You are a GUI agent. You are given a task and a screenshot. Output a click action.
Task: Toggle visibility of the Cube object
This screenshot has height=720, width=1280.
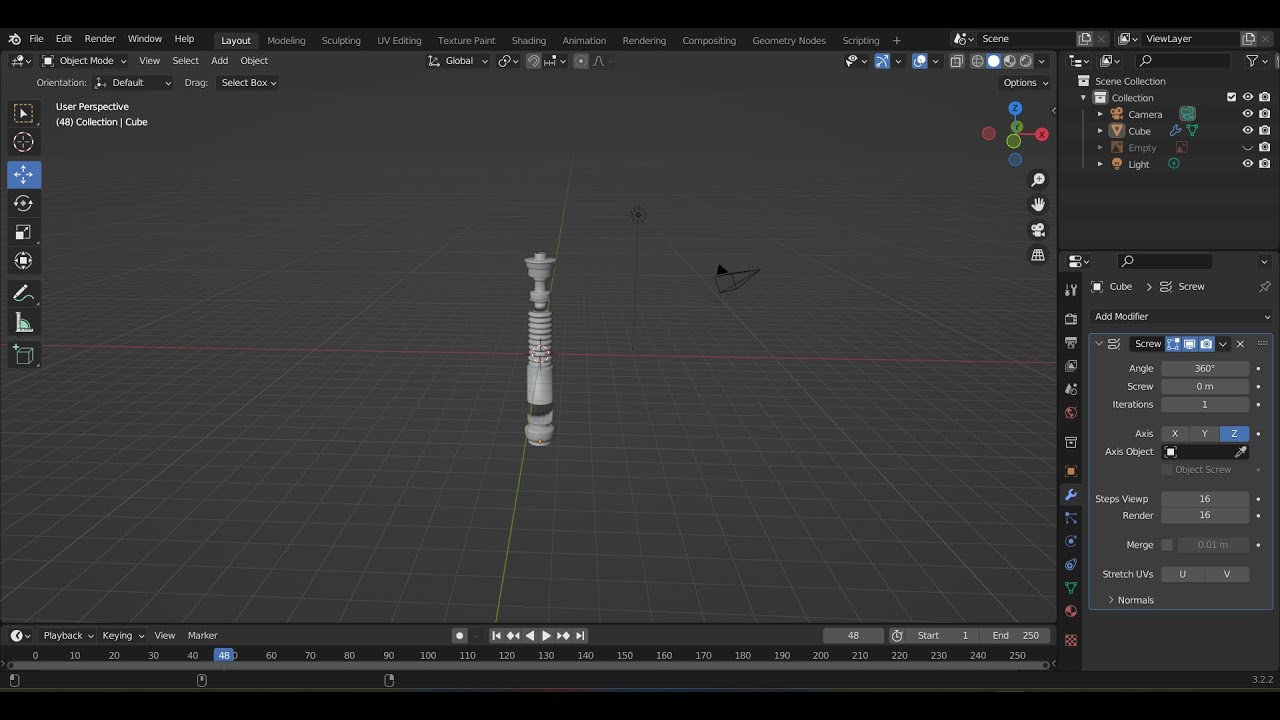click(x=1248, y=131)
